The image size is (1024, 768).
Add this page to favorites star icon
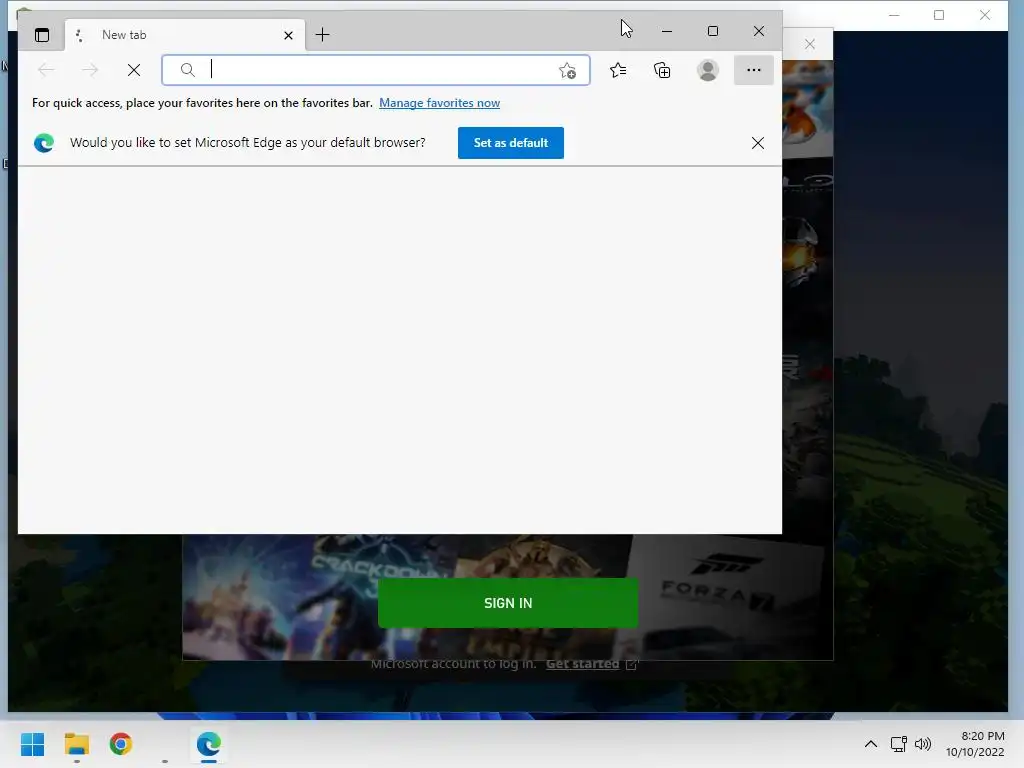[x=568, y=70]
